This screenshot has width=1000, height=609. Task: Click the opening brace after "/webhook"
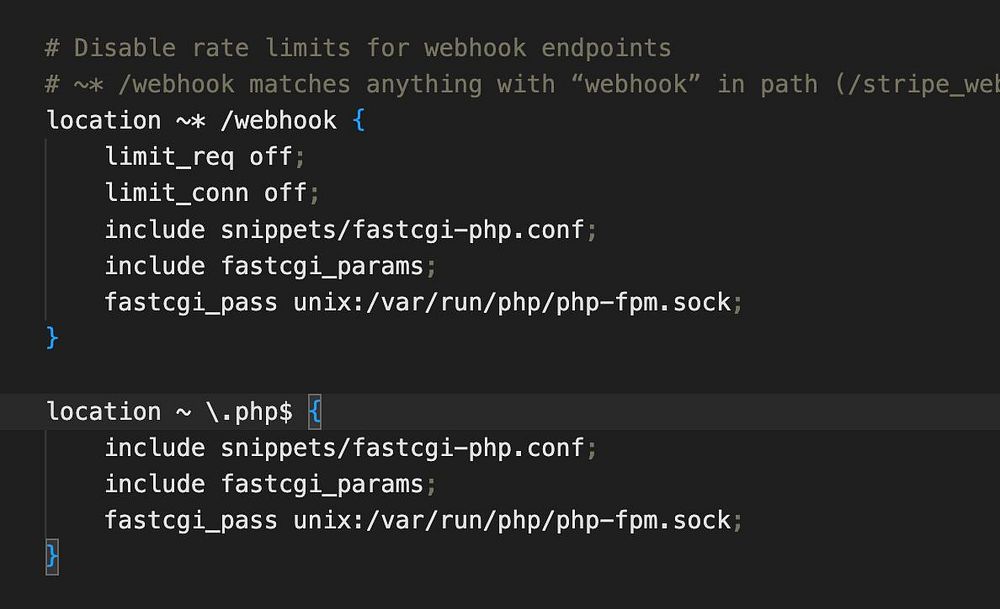pos(359,121)
